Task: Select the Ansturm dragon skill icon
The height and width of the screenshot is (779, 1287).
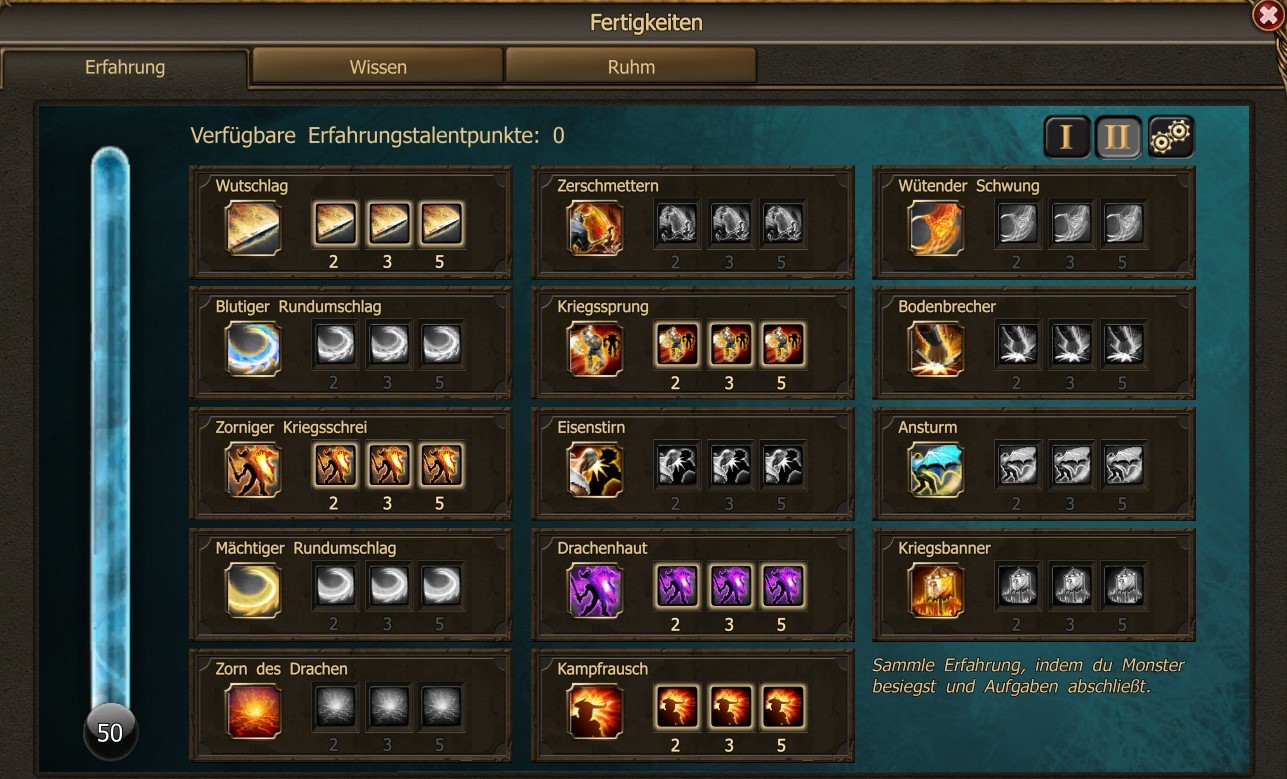Action: tap(936, 469)
